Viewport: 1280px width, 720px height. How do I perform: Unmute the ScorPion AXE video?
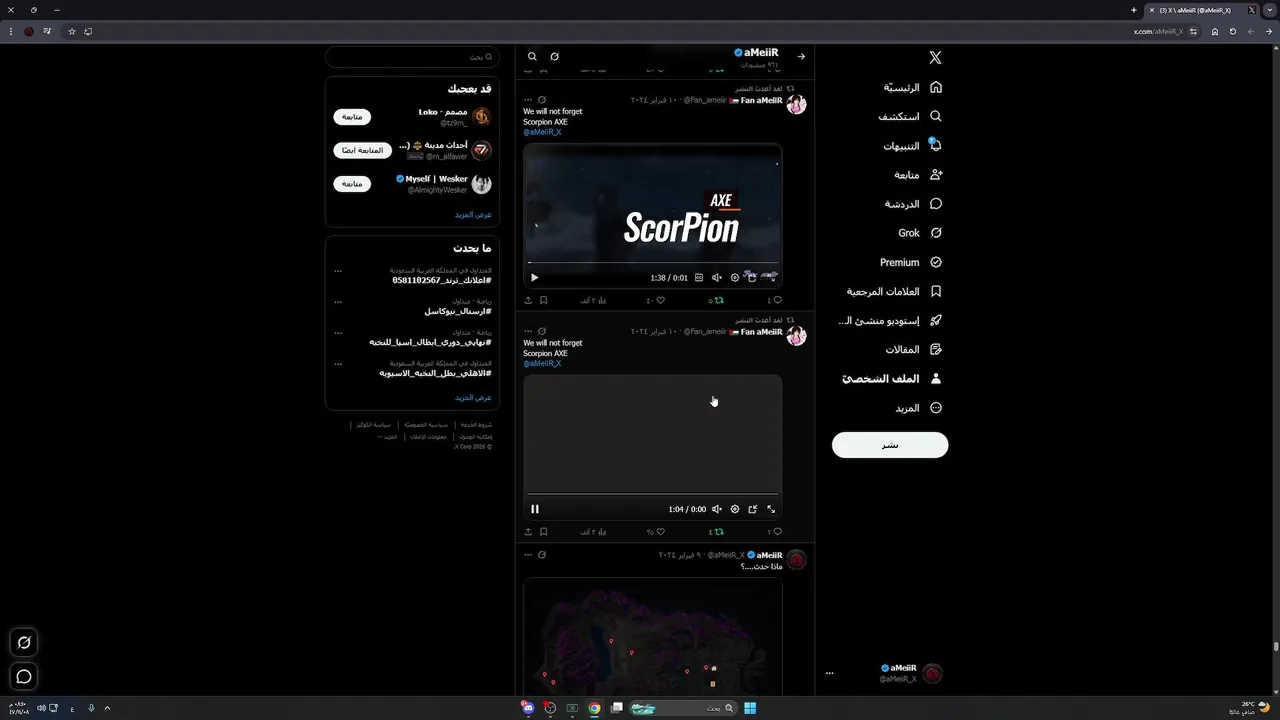[717, 278]
